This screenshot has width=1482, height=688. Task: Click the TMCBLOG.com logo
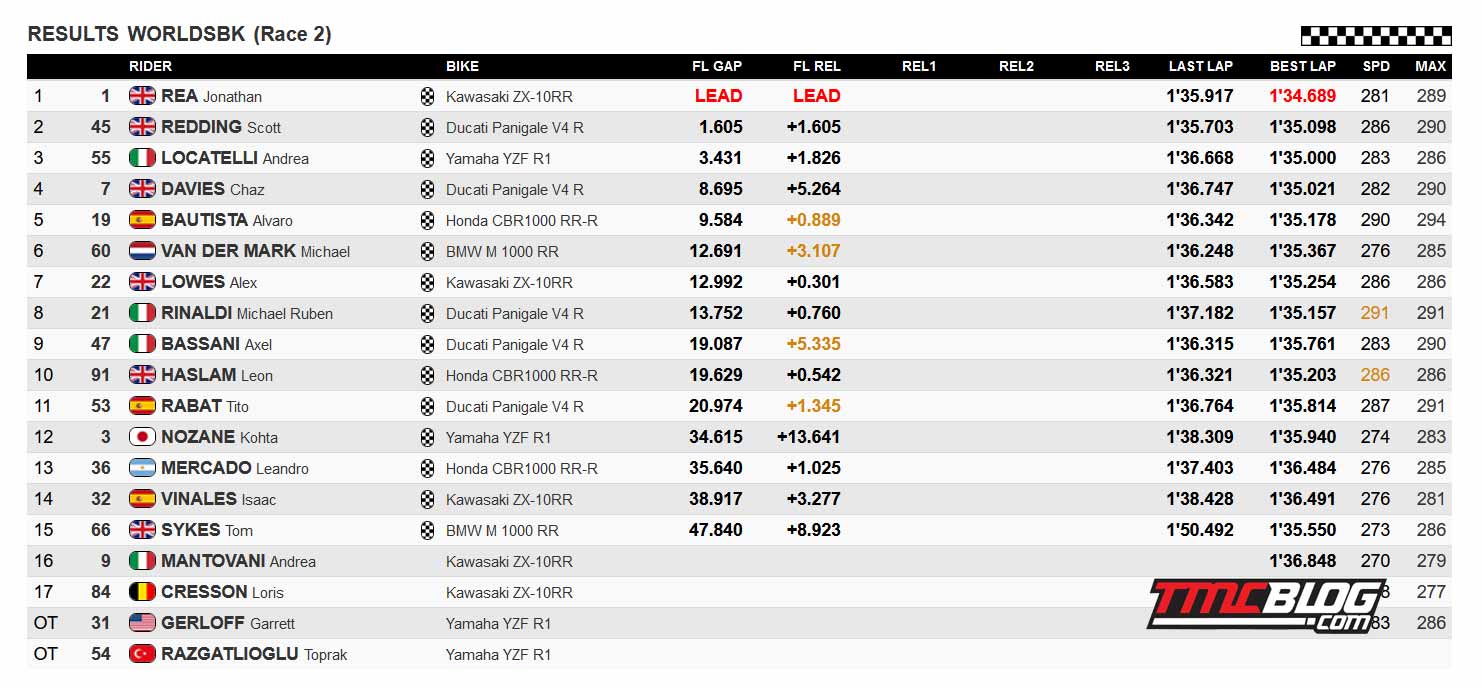tap(1266, 605)
